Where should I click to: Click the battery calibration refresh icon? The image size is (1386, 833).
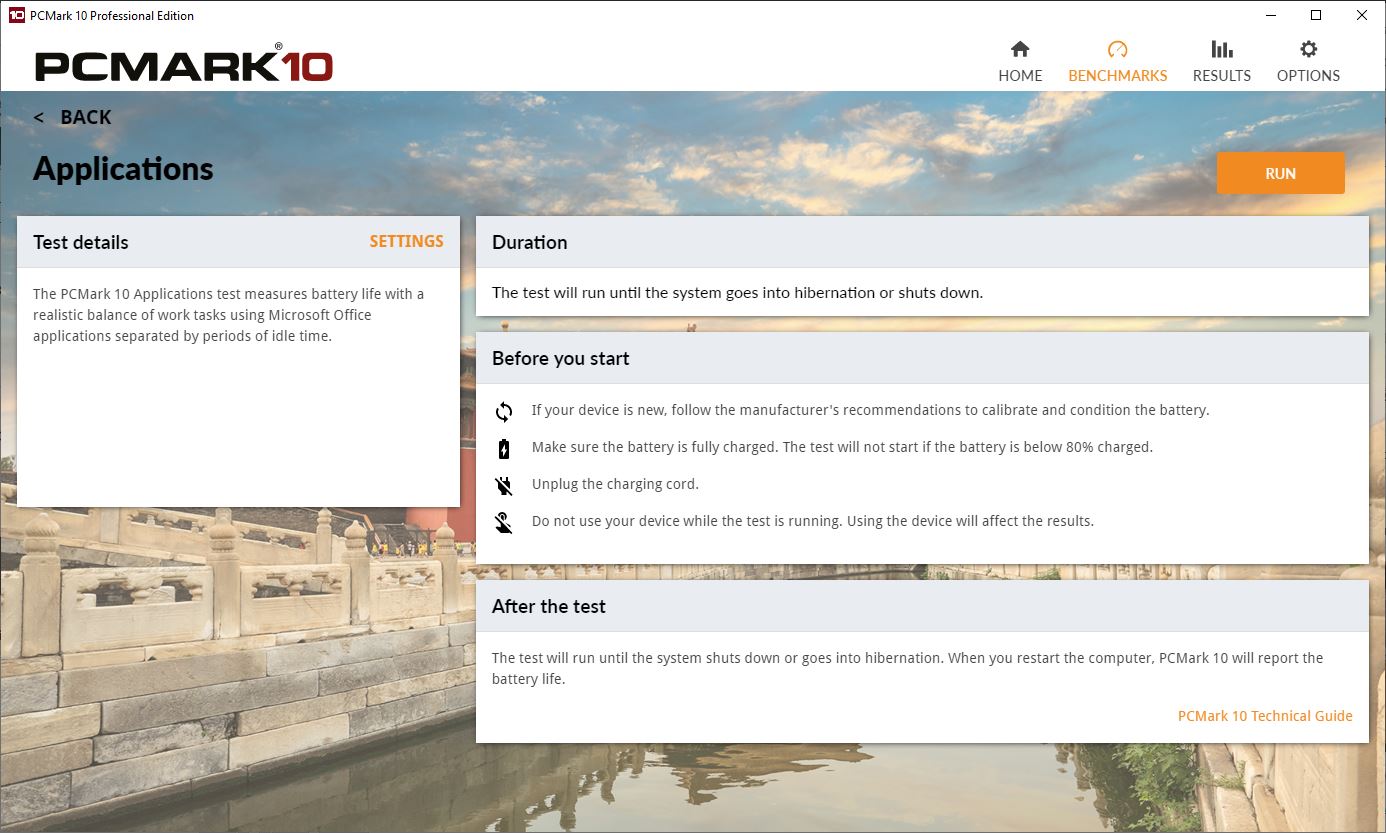click(504, 411)
